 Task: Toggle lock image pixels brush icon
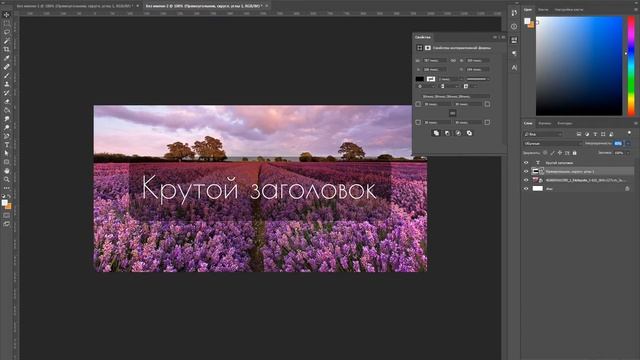coord(552,153)
